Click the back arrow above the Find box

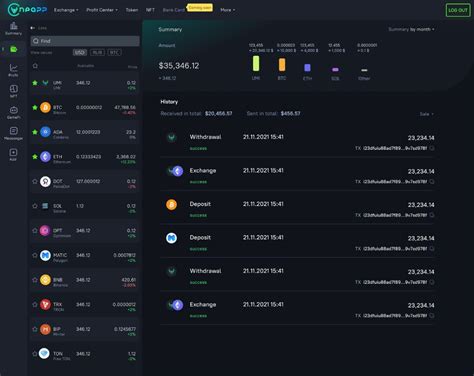coord(32,28)
